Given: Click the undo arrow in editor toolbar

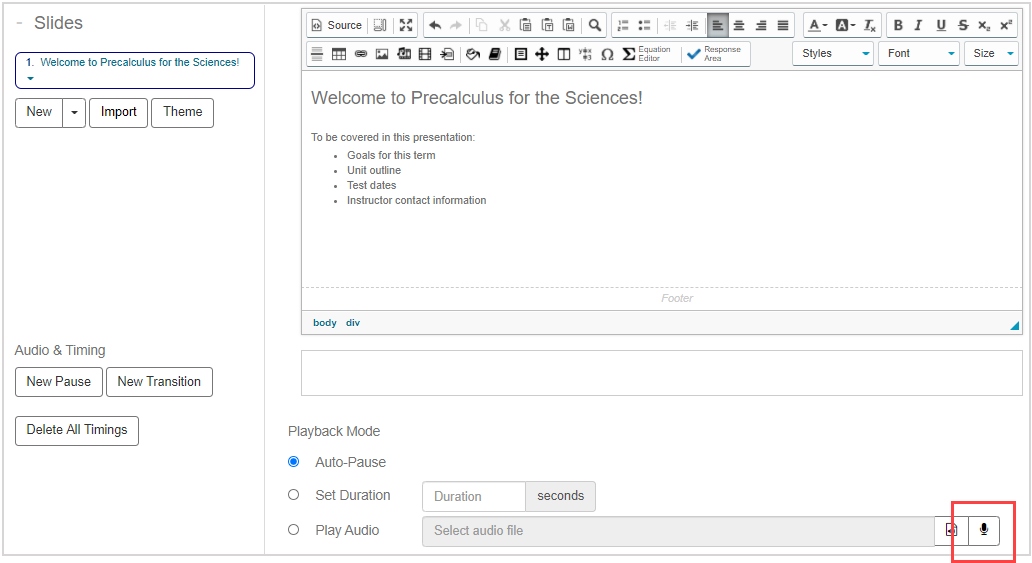Looking at the screenshot, I should click(x=435, y=25).
